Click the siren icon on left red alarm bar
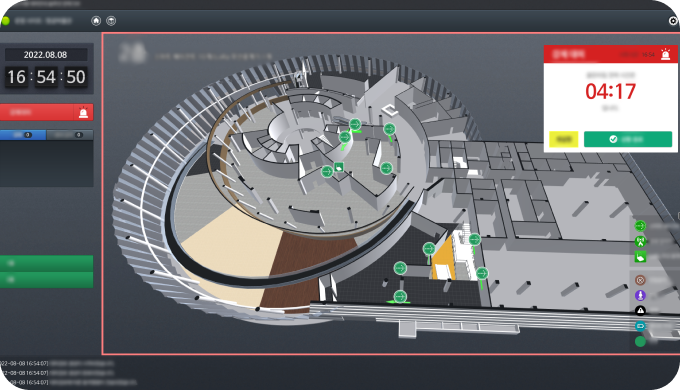 coord(83,112)
